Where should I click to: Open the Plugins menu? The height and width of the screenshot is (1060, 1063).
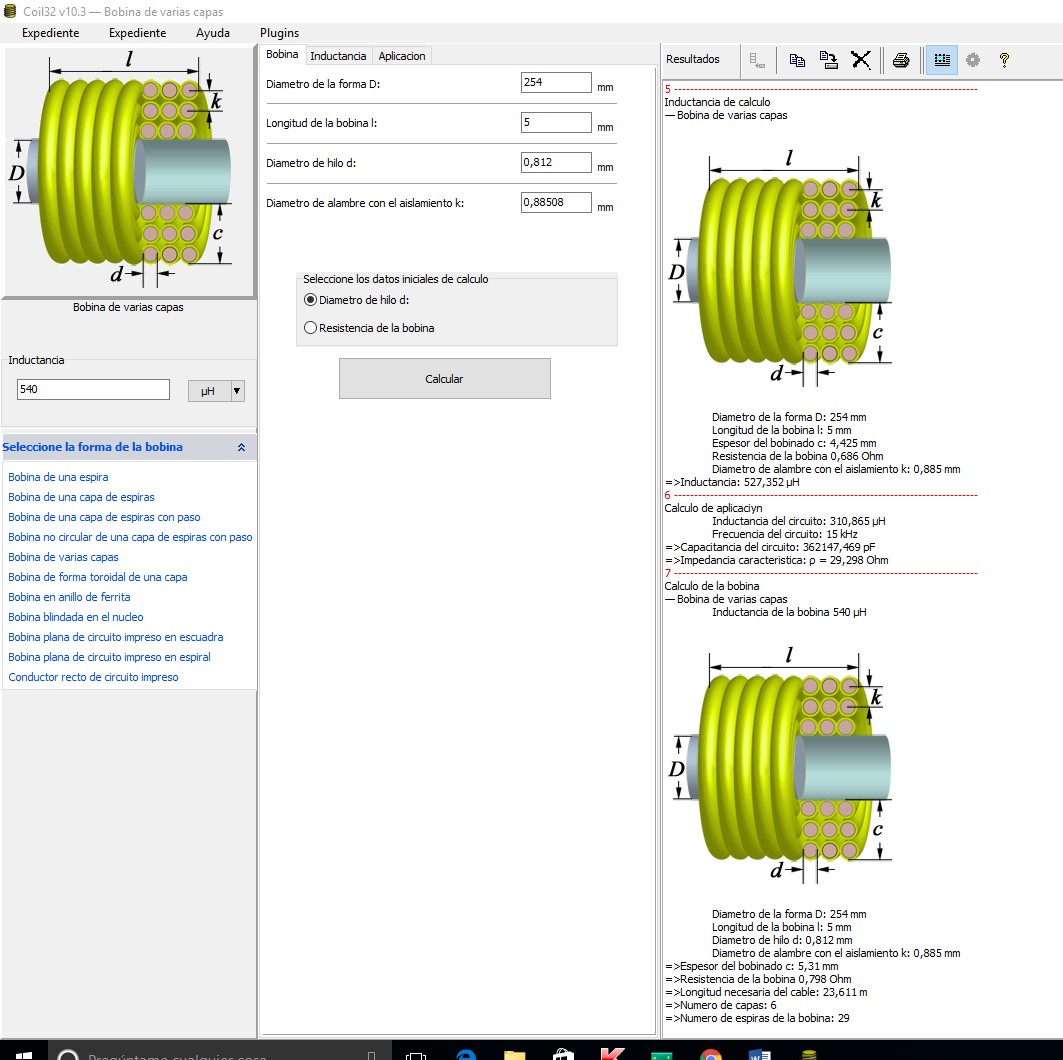pyautogui.click(x=279, y=33)
